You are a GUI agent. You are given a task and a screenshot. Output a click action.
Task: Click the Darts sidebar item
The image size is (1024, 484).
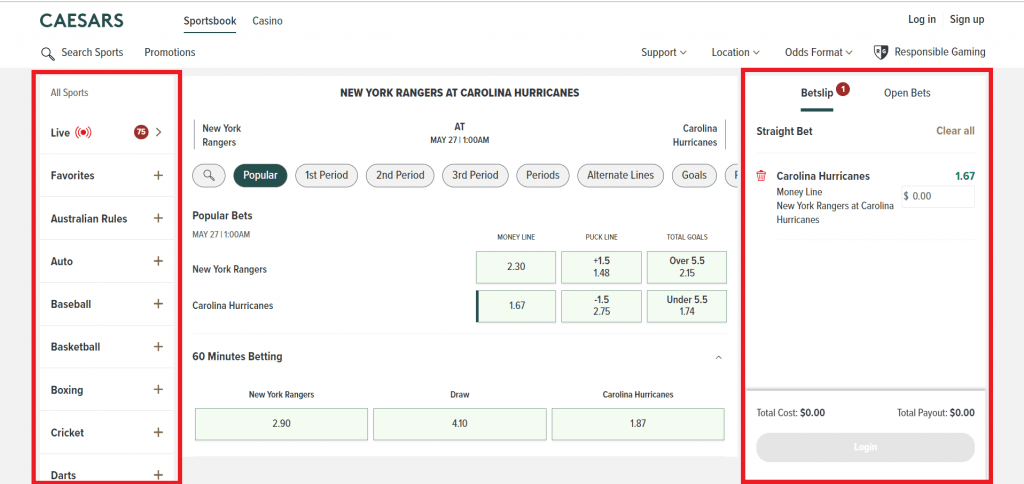point(107,473)
